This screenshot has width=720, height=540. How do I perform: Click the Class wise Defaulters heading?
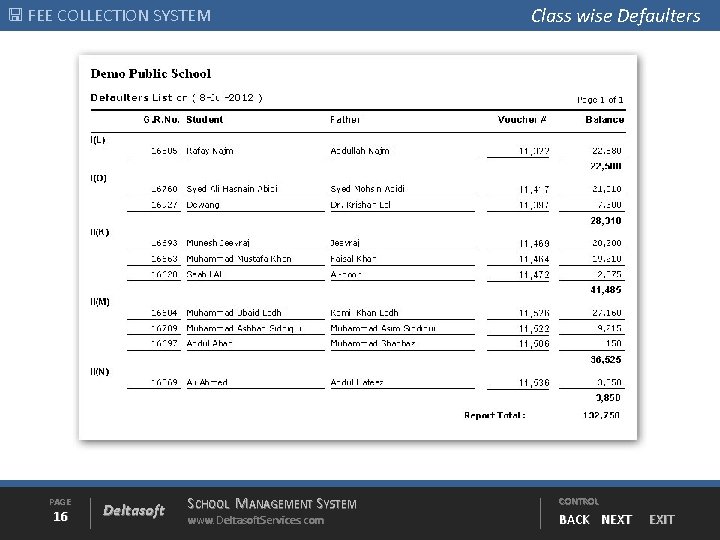pos(615,16)
